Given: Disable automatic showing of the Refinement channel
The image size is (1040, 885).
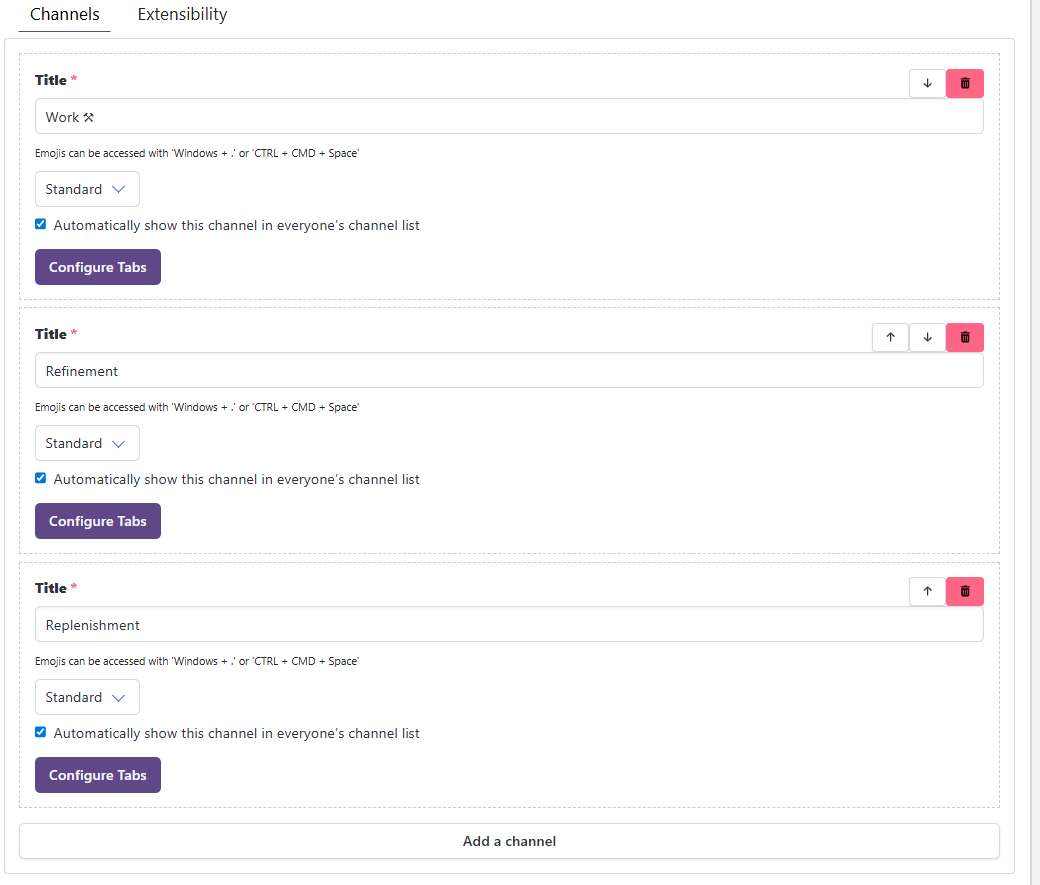Looking at the screenshot, I should tap(40, 478).
